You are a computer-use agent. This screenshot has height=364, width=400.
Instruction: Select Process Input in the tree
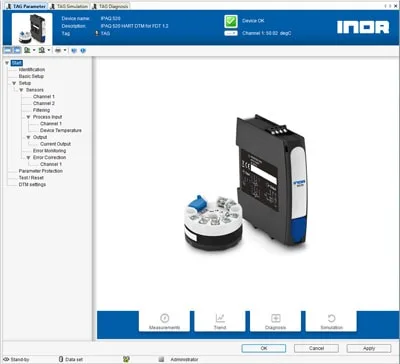tap(47, 117)
